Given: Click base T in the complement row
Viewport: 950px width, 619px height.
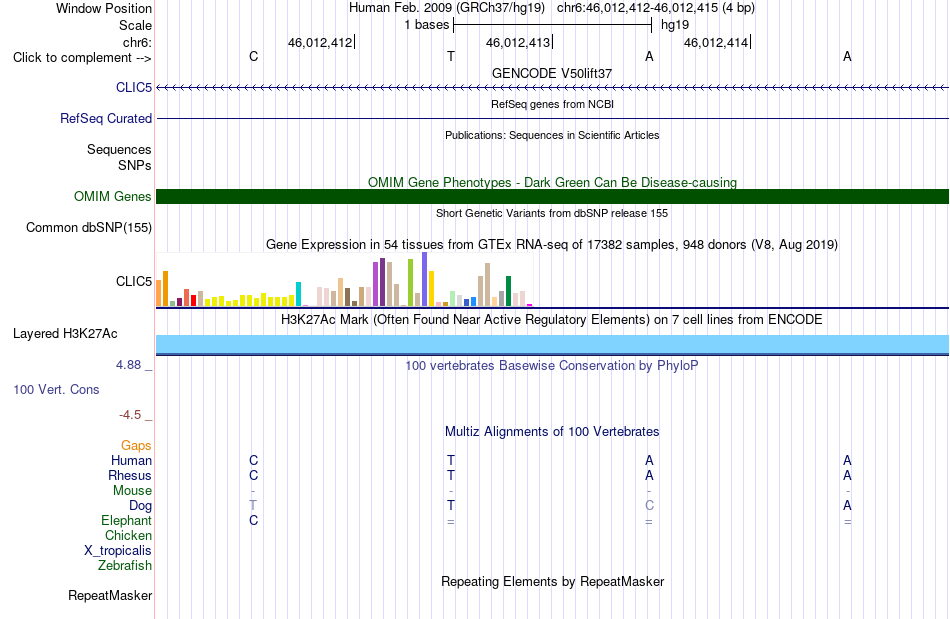Looking at the screenshot, I should coord(451,57).
